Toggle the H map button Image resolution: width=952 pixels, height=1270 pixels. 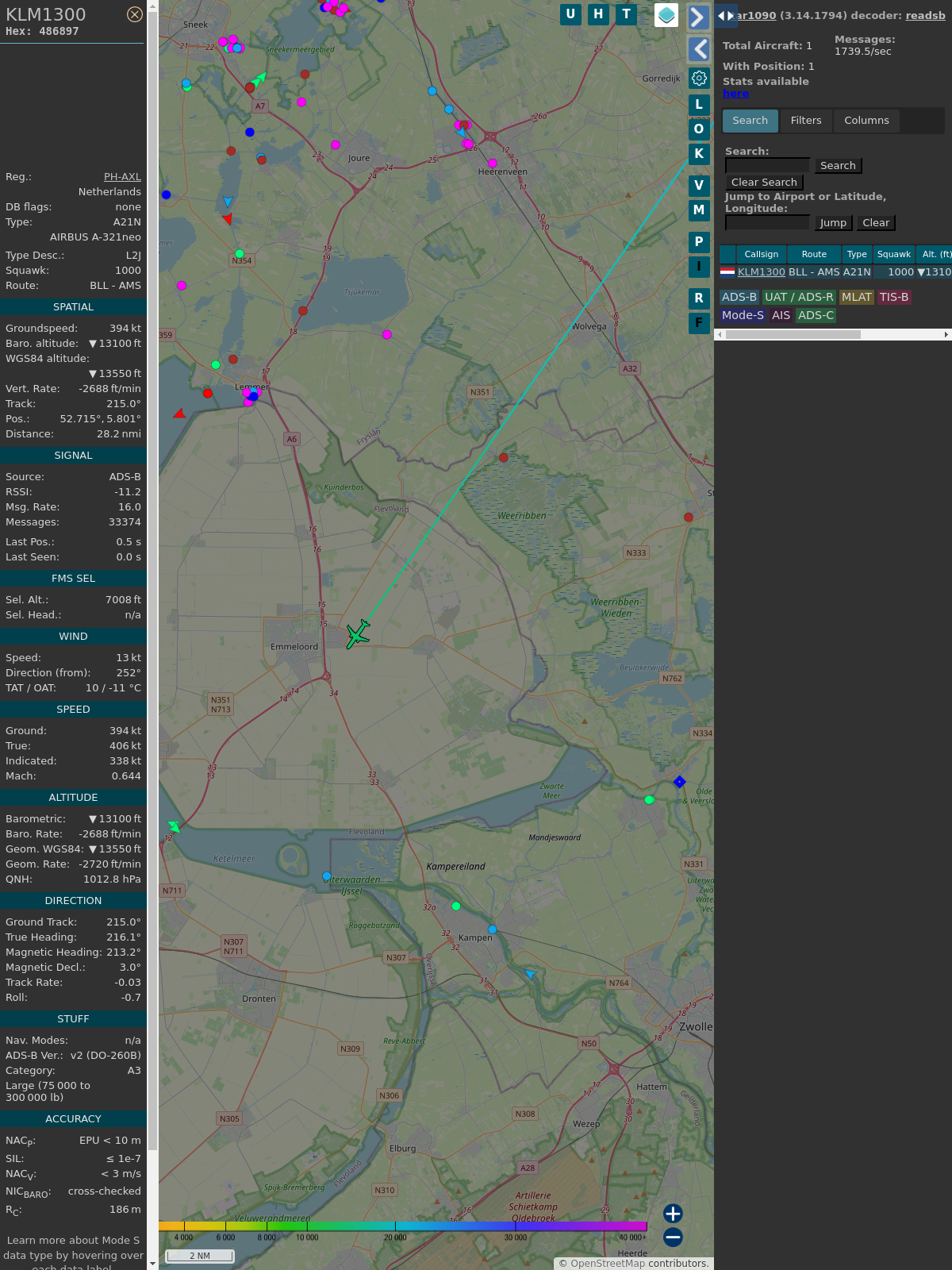pyautogui.click(x=598, y=14)
